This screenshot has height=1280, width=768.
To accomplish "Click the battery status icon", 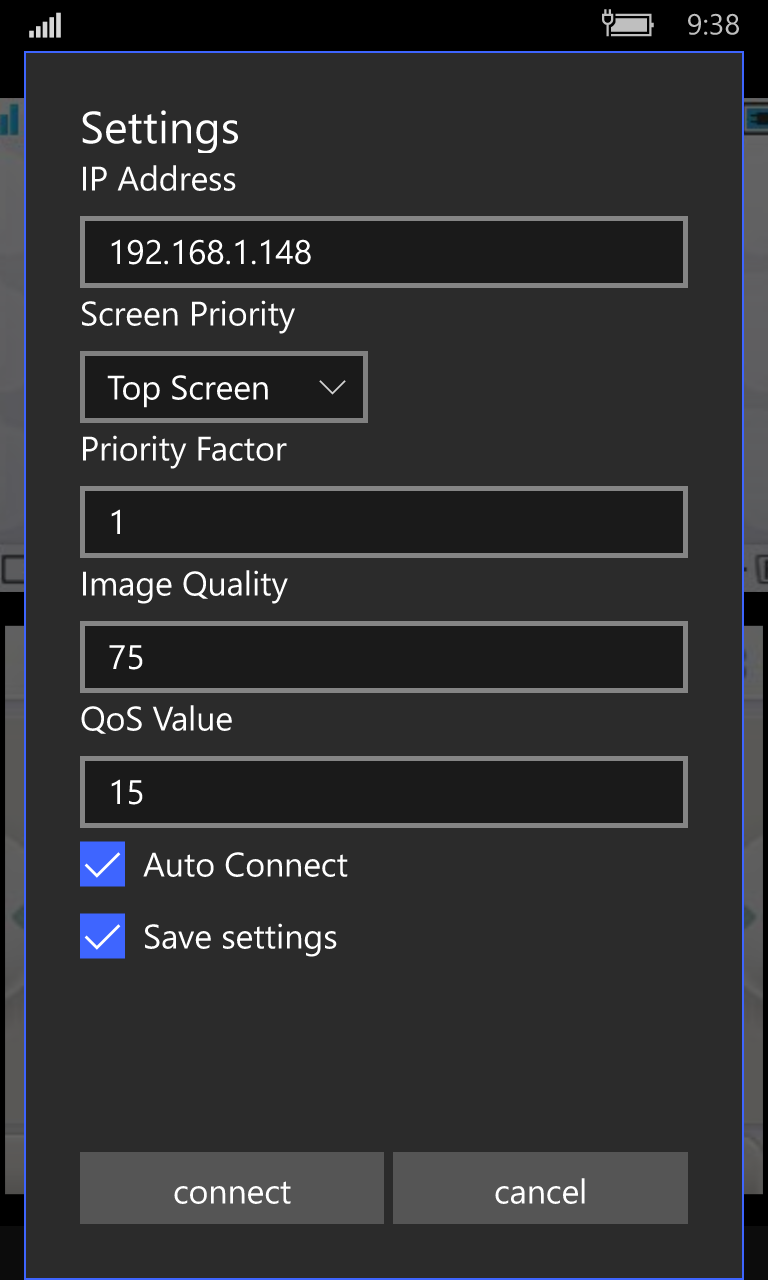I will pos(629,23).
